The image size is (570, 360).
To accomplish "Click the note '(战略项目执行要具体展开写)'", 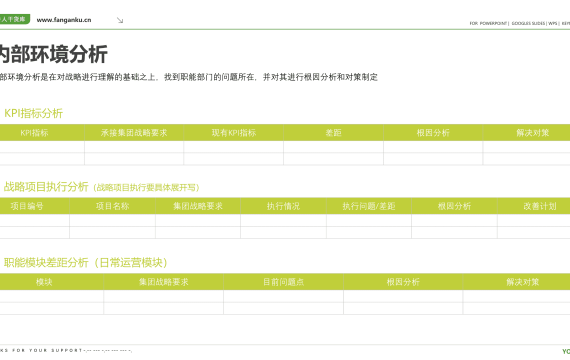I will 146,188.
